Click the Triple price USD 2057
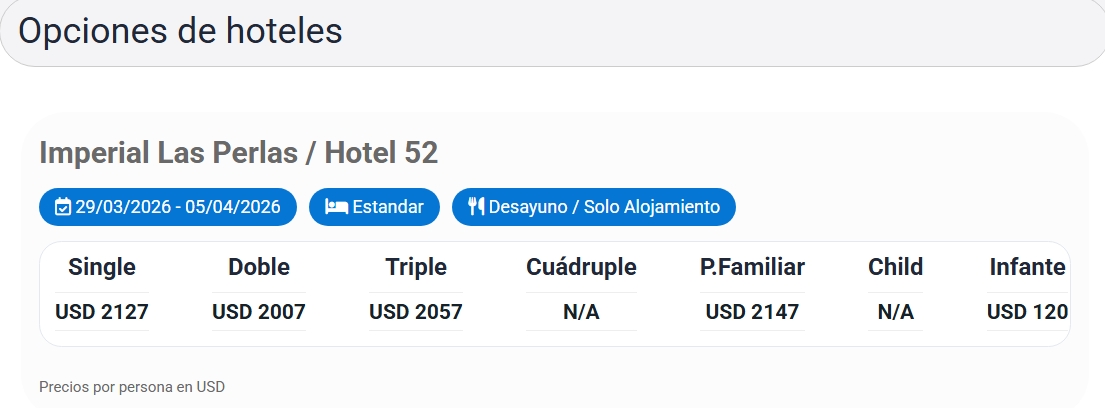Image resolution: width=1105 pixels, height=408 pixels. (x=416, y=312)
